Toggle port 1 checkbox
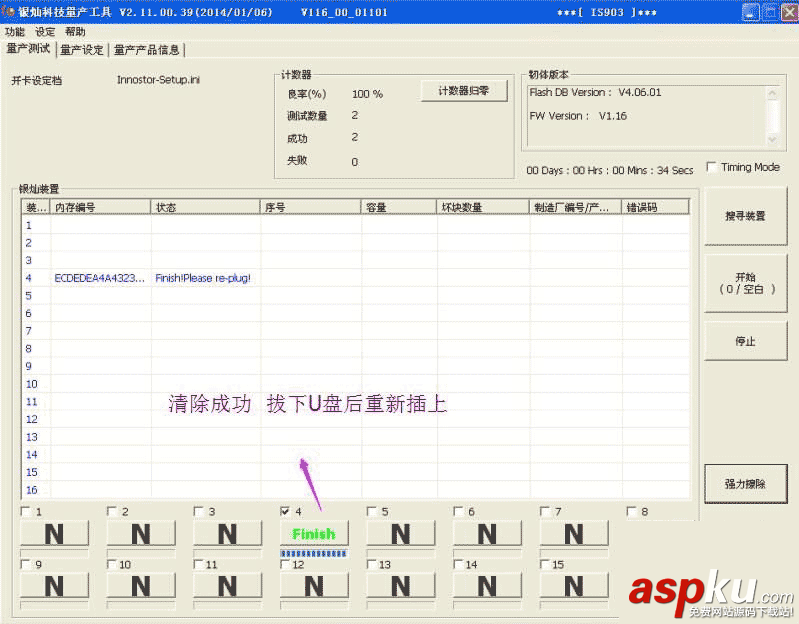This screenshot has height=624, width=799. (x=25, y=511)
